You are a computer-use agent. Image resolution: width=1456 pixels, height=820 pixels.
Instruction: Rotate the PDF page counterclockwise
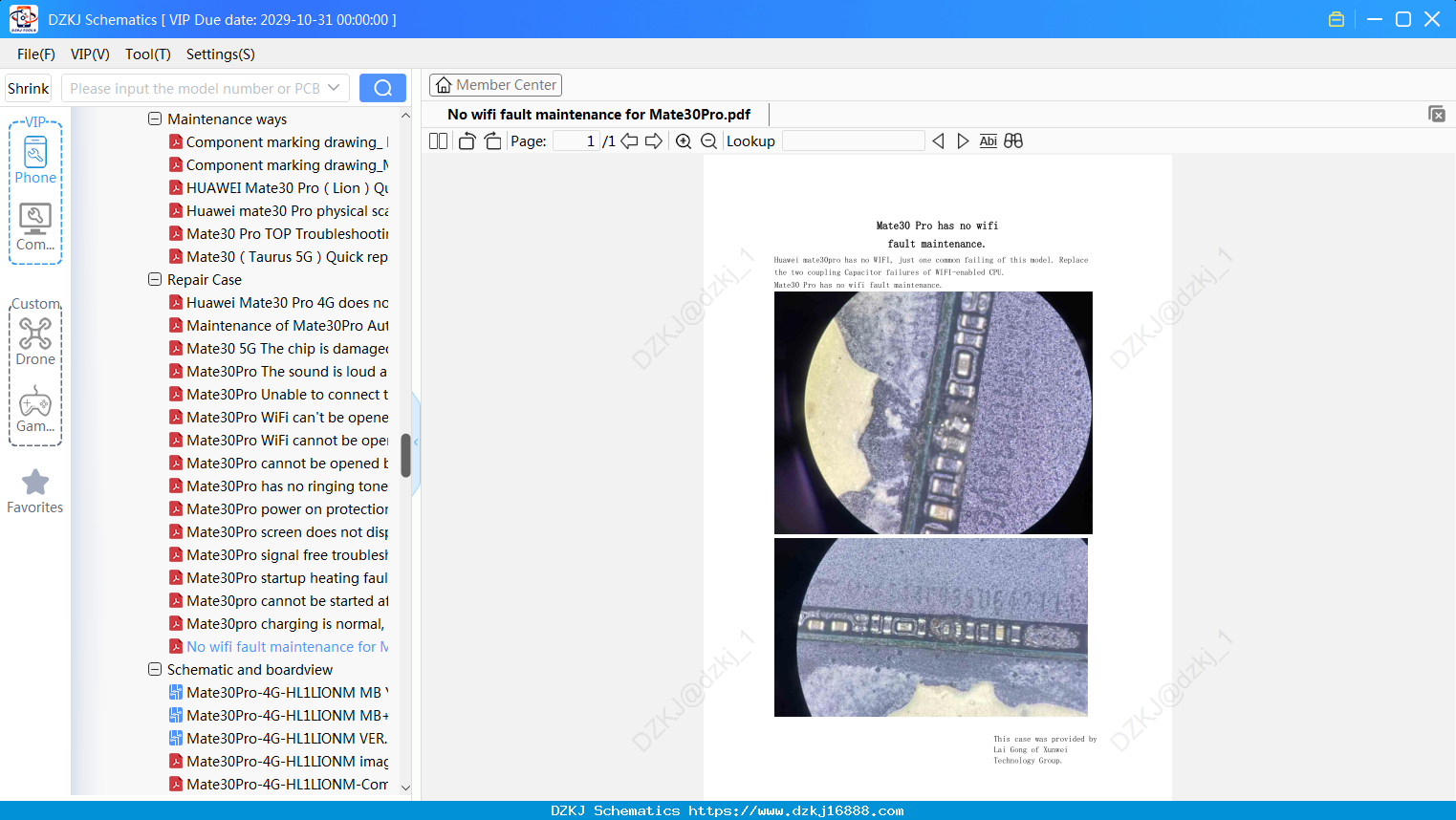467,141
